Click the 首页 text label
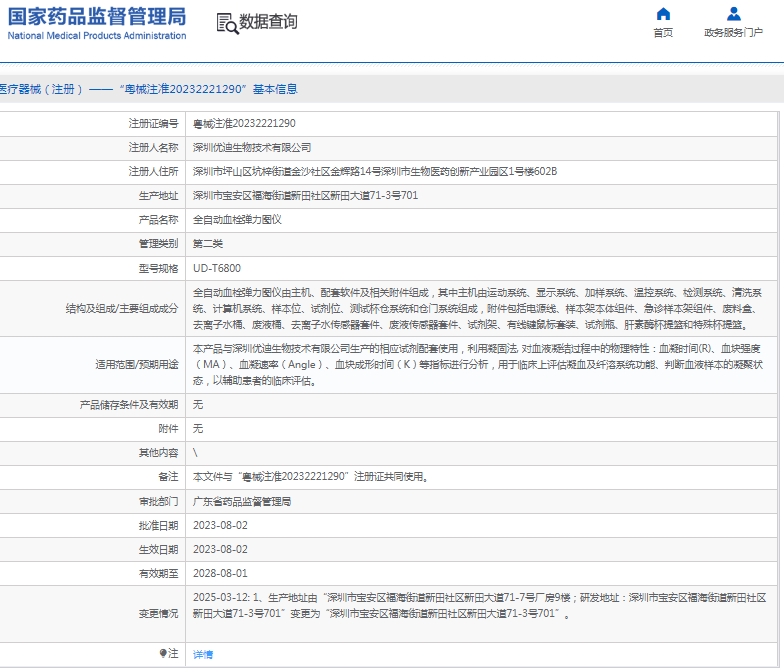This screenshot has height=672, width=784. [663, 32]
